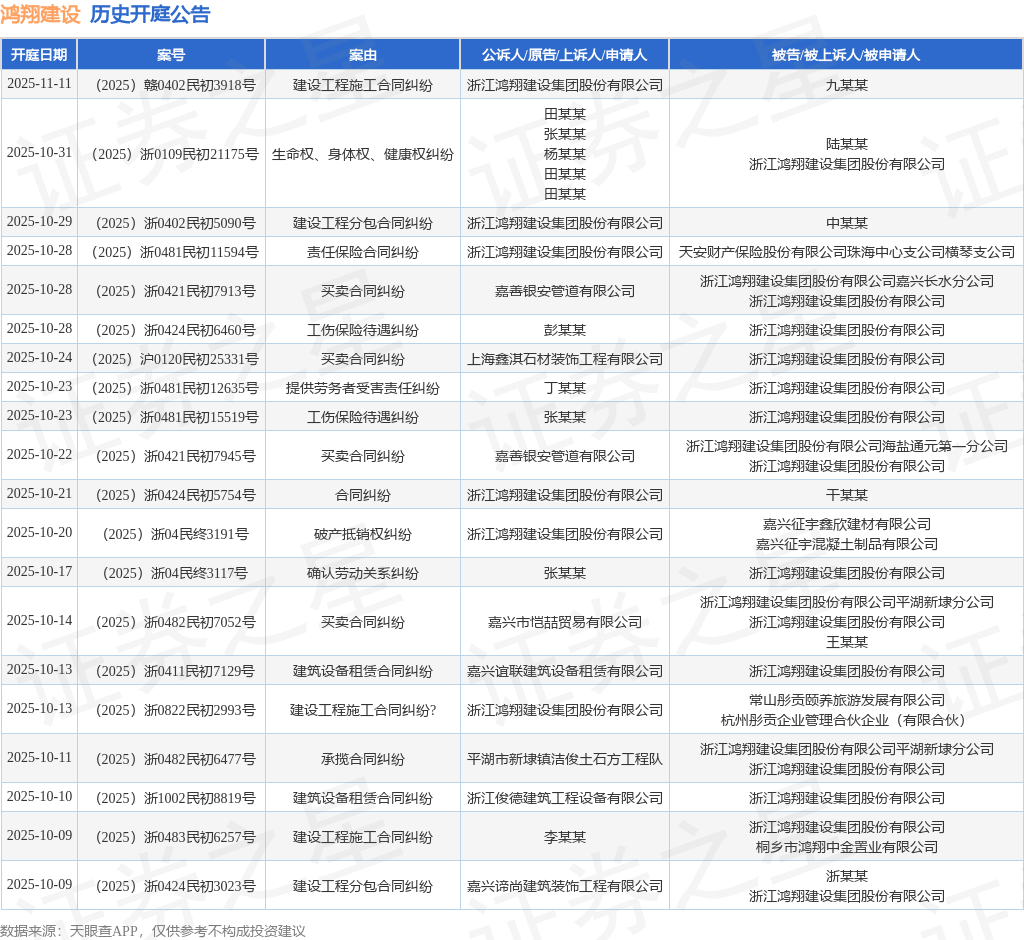This screenshot has width=1024, height=940.
Task: Click 浙江鸿翔建设集团股份有限公司海盐通元第一分公司
Action: pyautogui.click(x=846, y=446)
